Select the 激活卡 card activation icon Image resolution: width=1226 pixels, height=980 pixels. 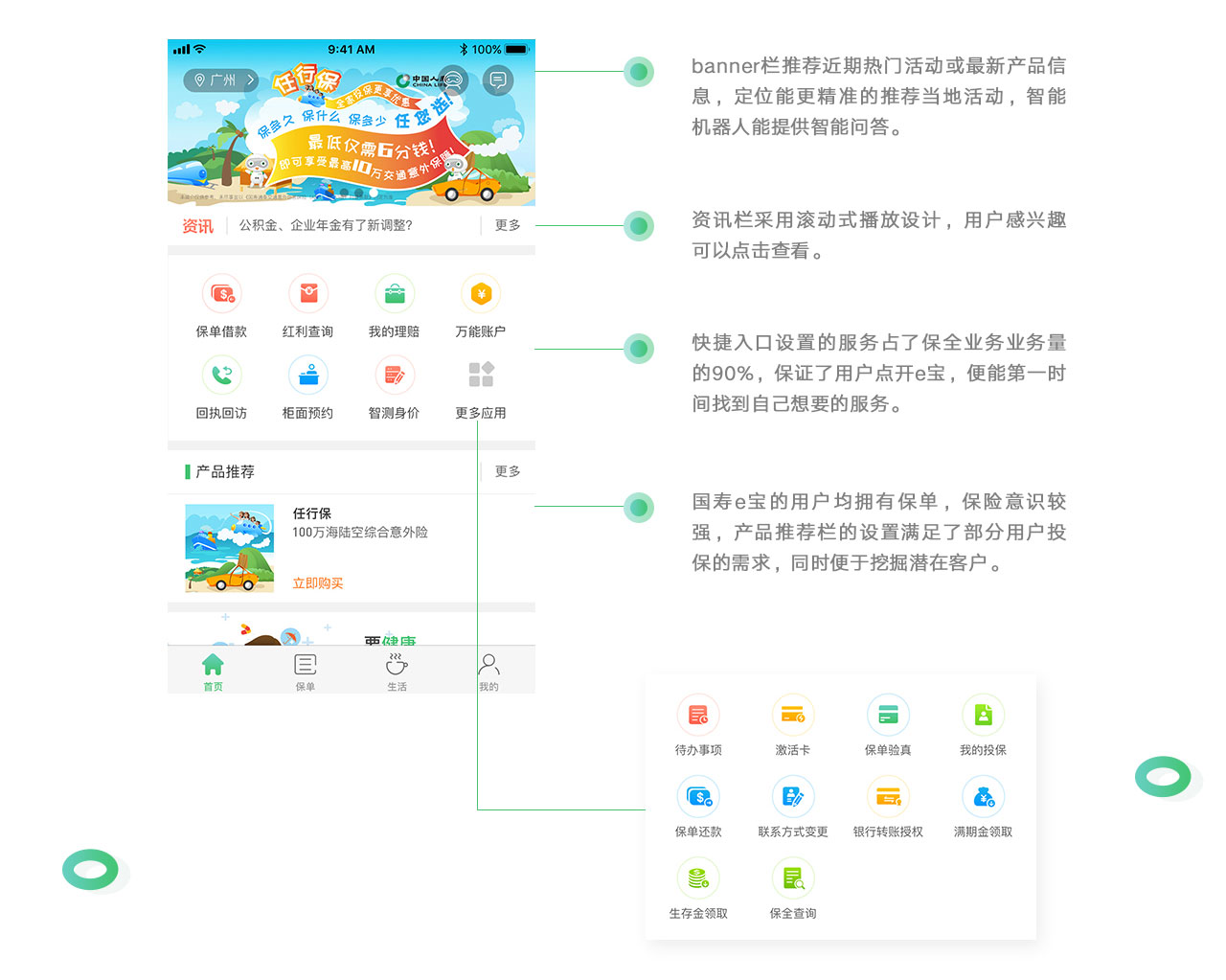[793, 715]
